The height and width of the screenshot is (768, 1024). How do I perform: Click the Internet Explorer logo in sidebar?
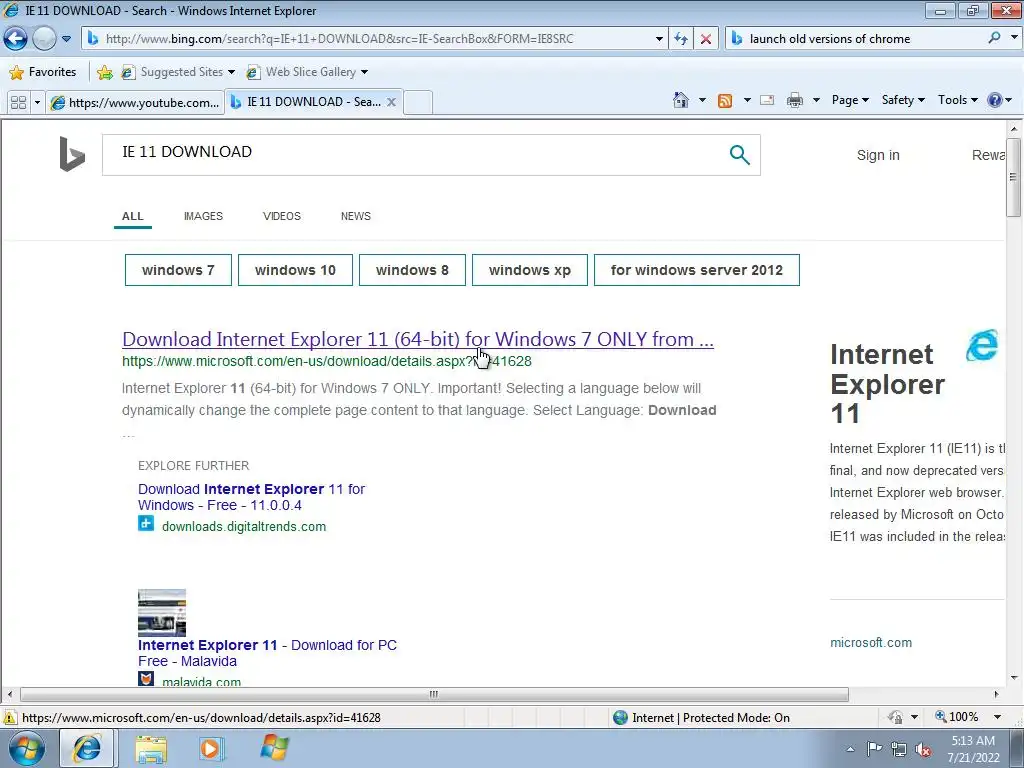click(982, 345)
